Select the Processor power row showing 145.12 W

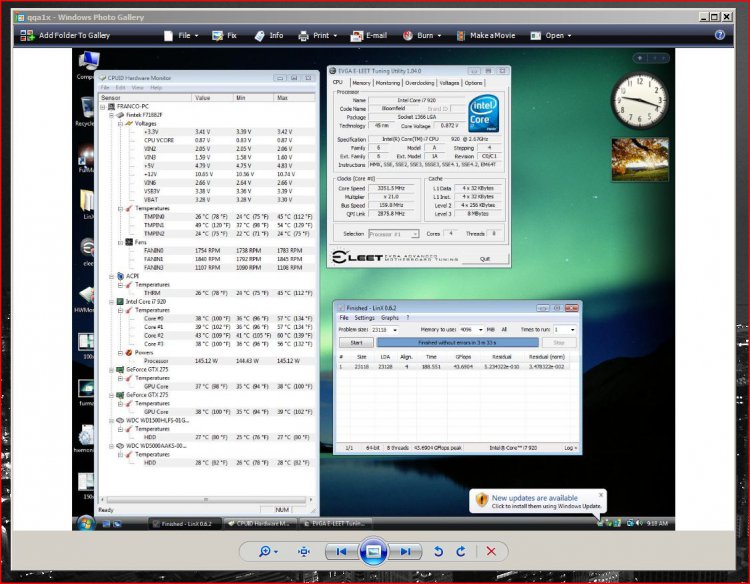[x=208, y=361]
